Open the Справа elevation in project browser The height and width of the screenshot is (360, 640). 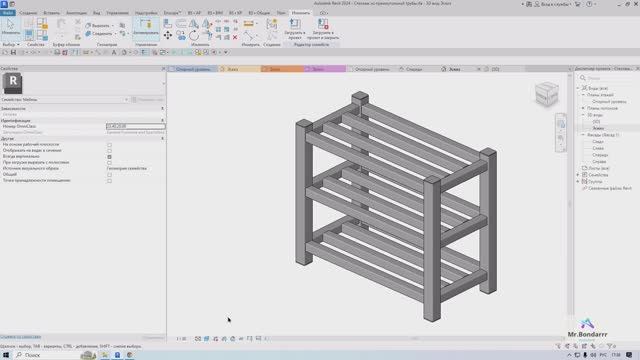click(599, 162)
